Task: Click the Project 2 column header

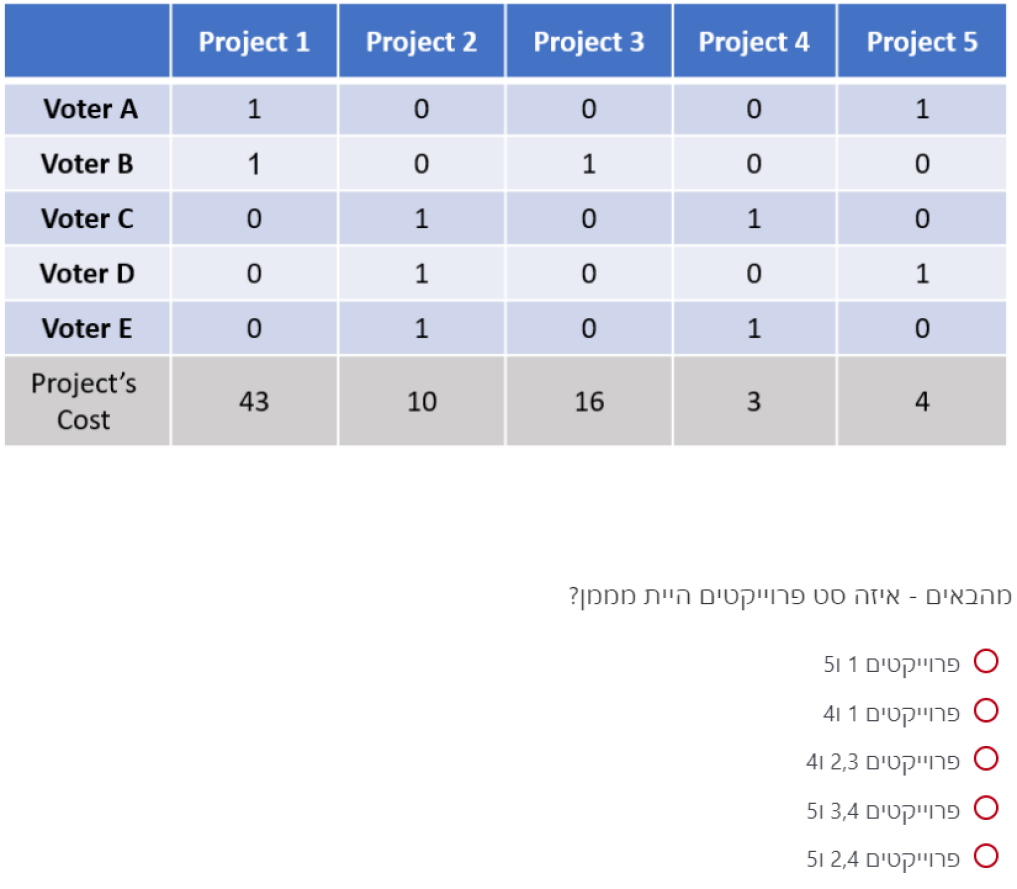Action: click(x=421, y=42)
